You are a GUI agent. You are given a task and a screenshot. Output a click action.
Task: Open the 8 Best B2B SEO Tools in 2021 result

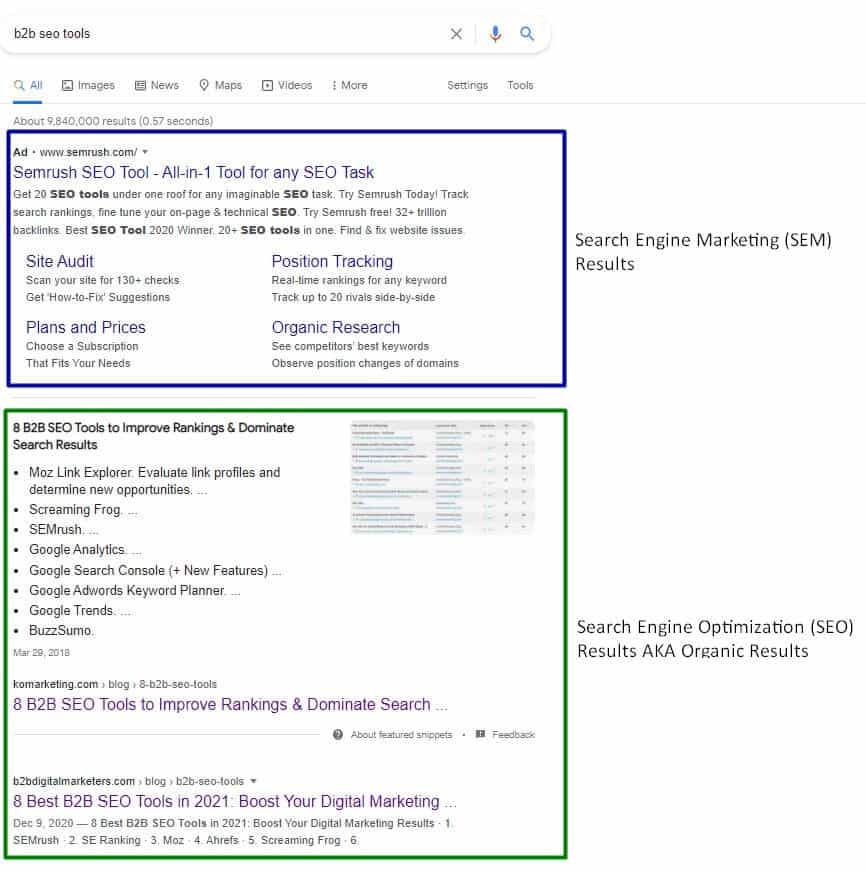(x=234, y=801)
